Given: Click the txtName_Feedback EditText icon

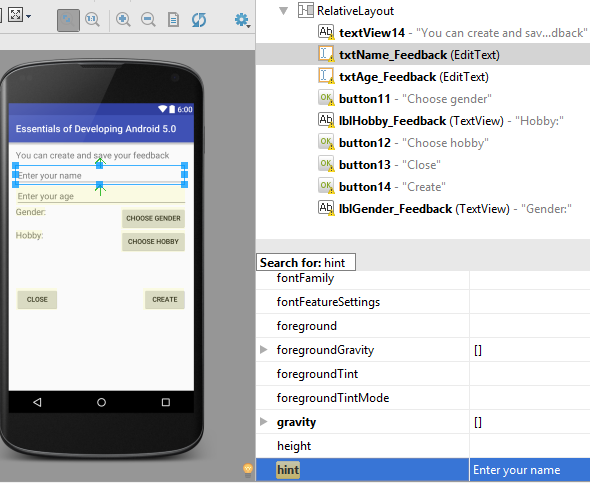Looking at the screenshot, I should coord(326,54).
